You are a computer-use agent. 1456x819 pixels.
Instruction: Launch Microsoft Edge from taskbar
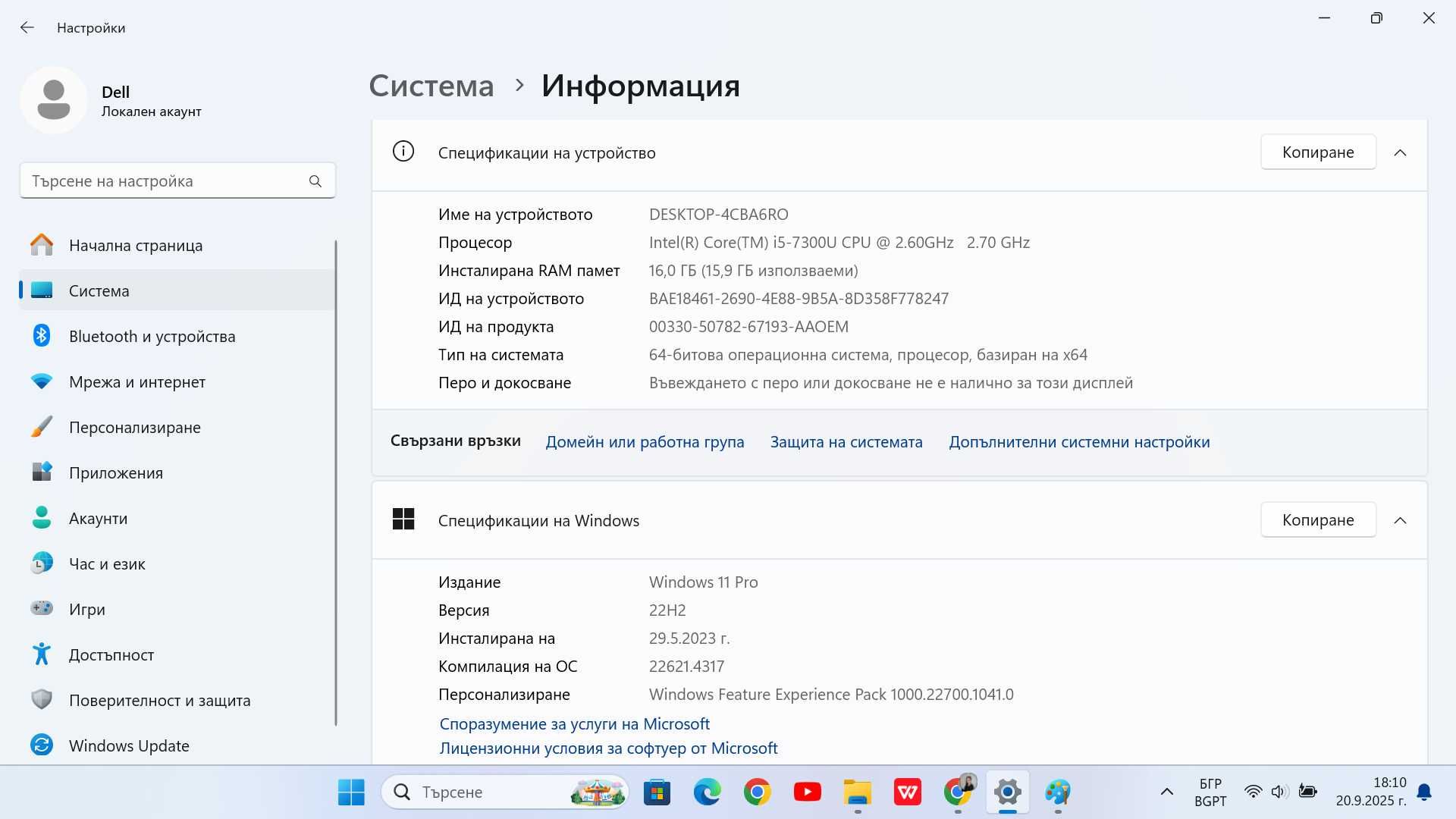(707, 792)
